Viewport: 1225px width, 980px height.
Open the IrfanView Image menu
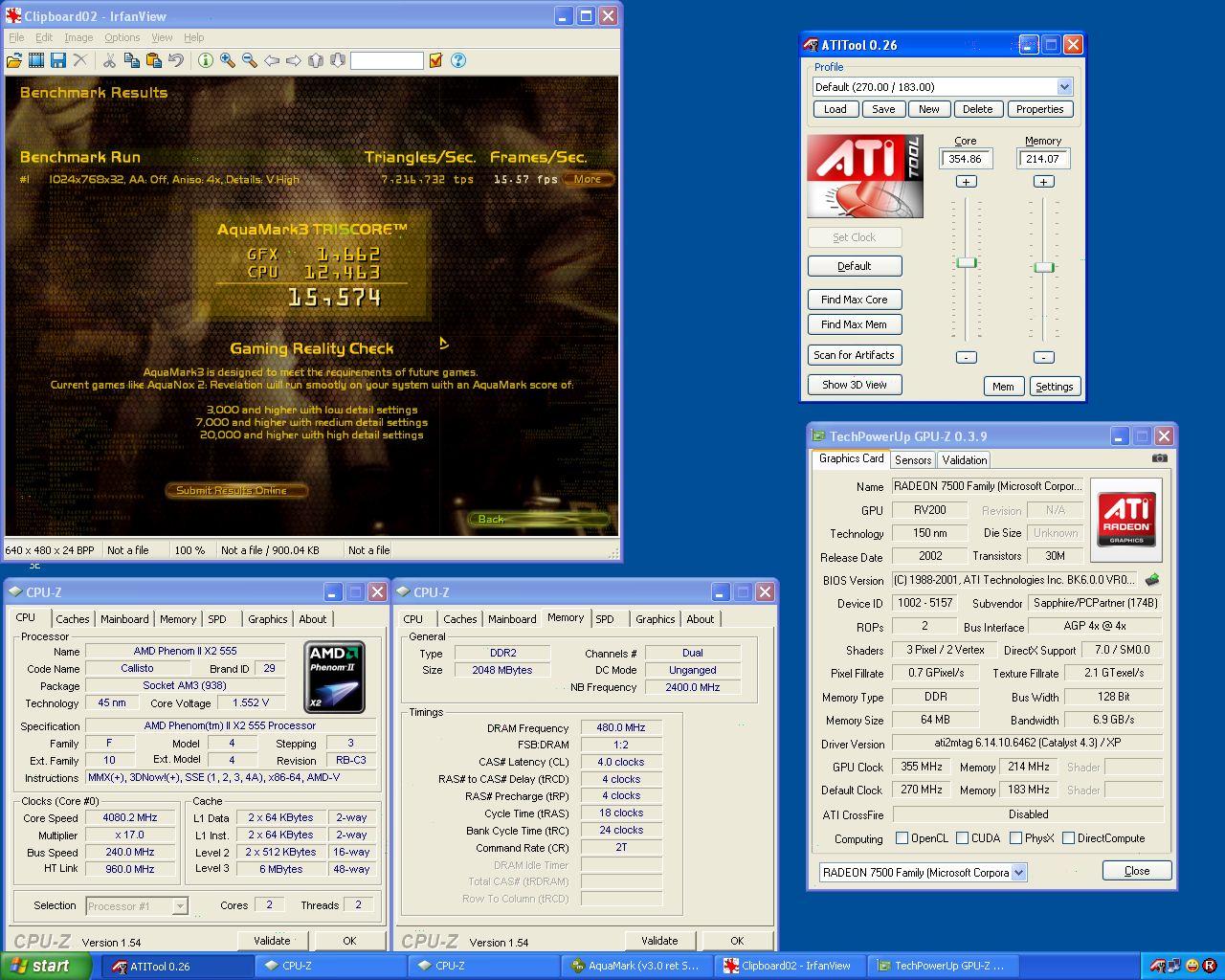(78, 37)
